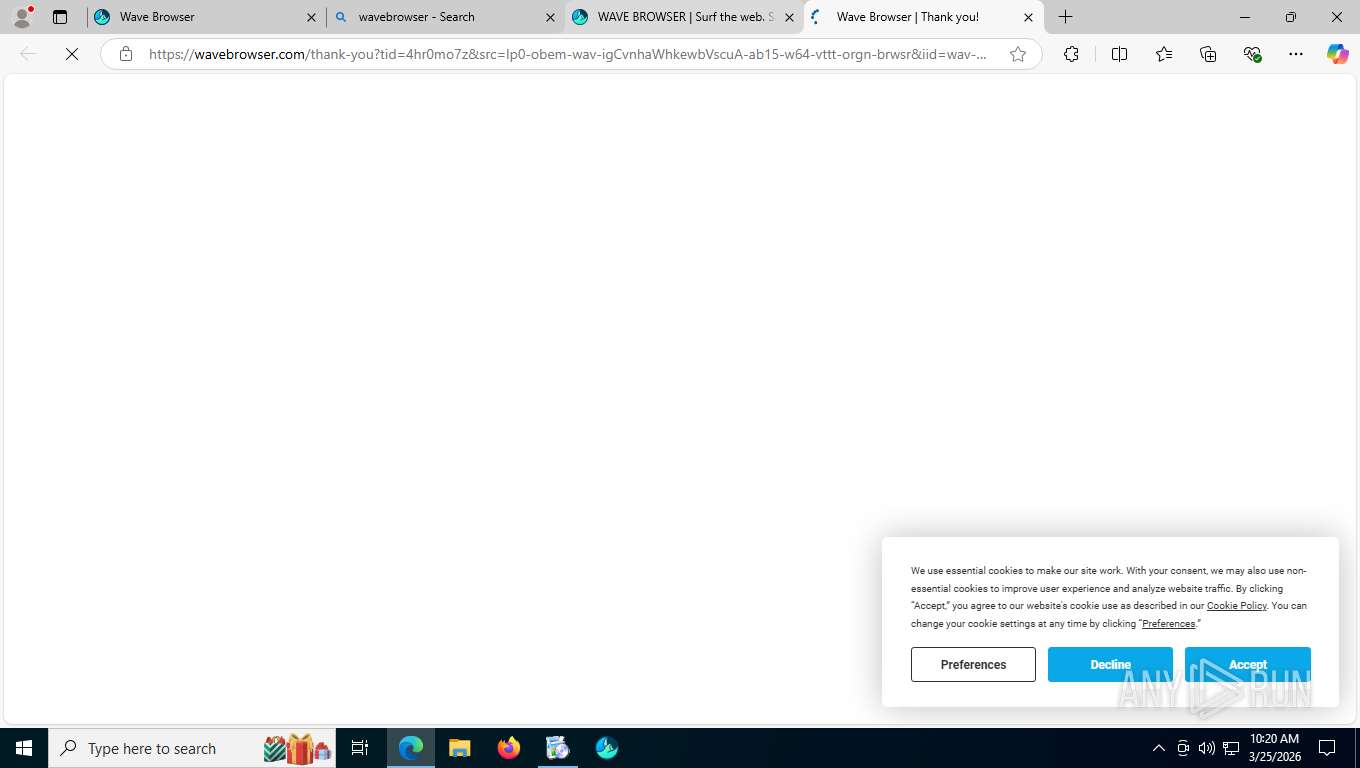Open volume control in tray
The width and height of the screenshot is (1360, 768).
[1206, 748]
